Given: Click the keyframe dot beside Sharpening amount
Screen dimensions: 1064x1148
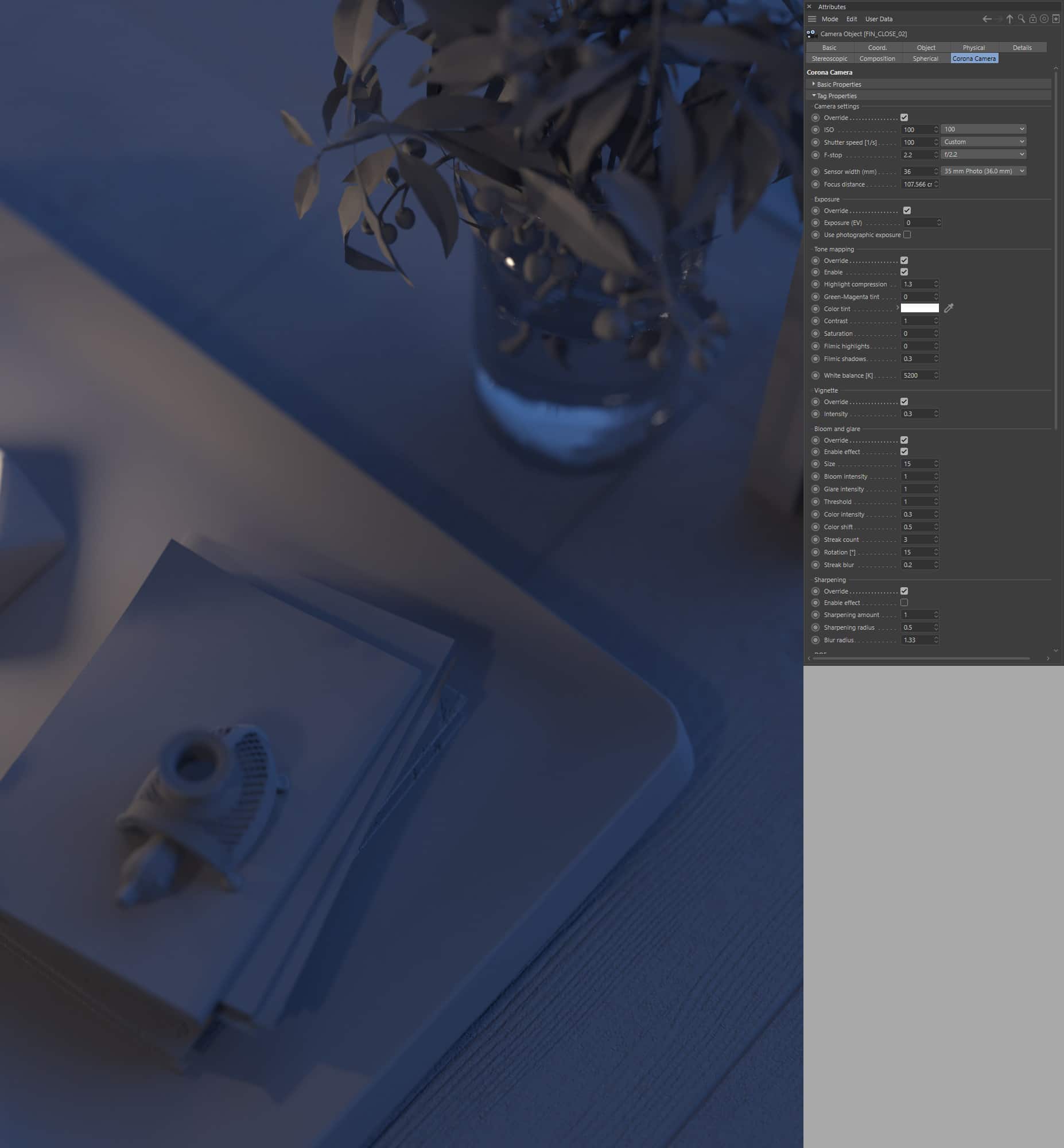Looking at the screenshot, I should tap(816, 615).
